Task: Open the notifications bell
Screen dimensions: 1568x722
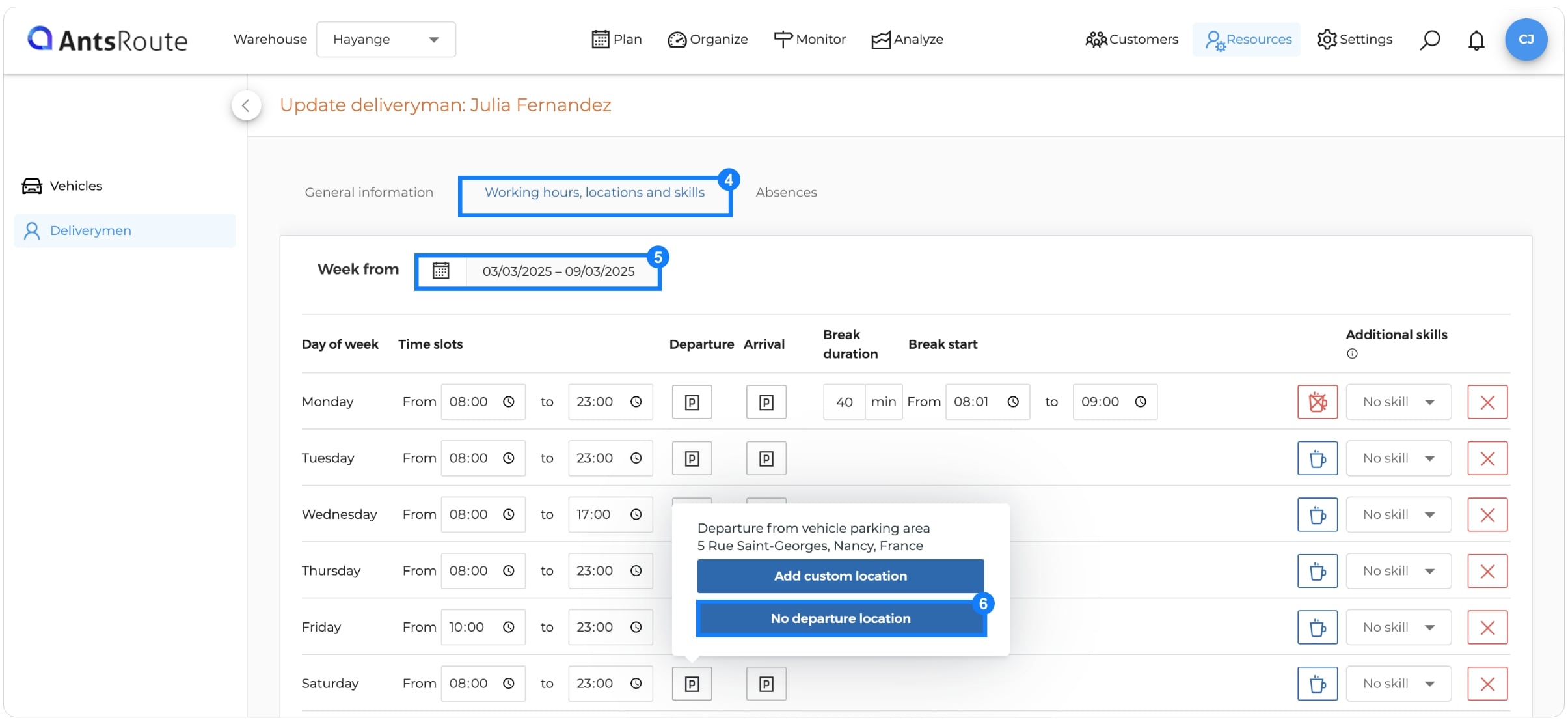Action: click(1476, 40)
